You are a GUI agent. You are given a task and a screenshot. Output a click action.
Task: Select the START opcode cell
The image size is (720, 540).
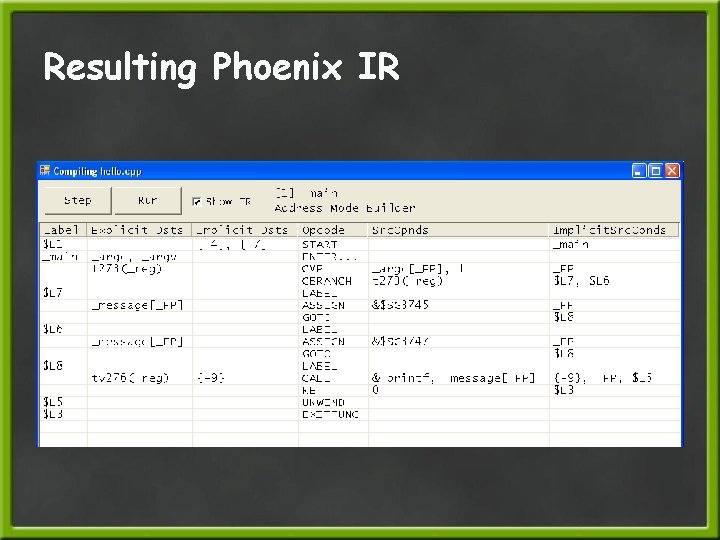tap(333, 244)
